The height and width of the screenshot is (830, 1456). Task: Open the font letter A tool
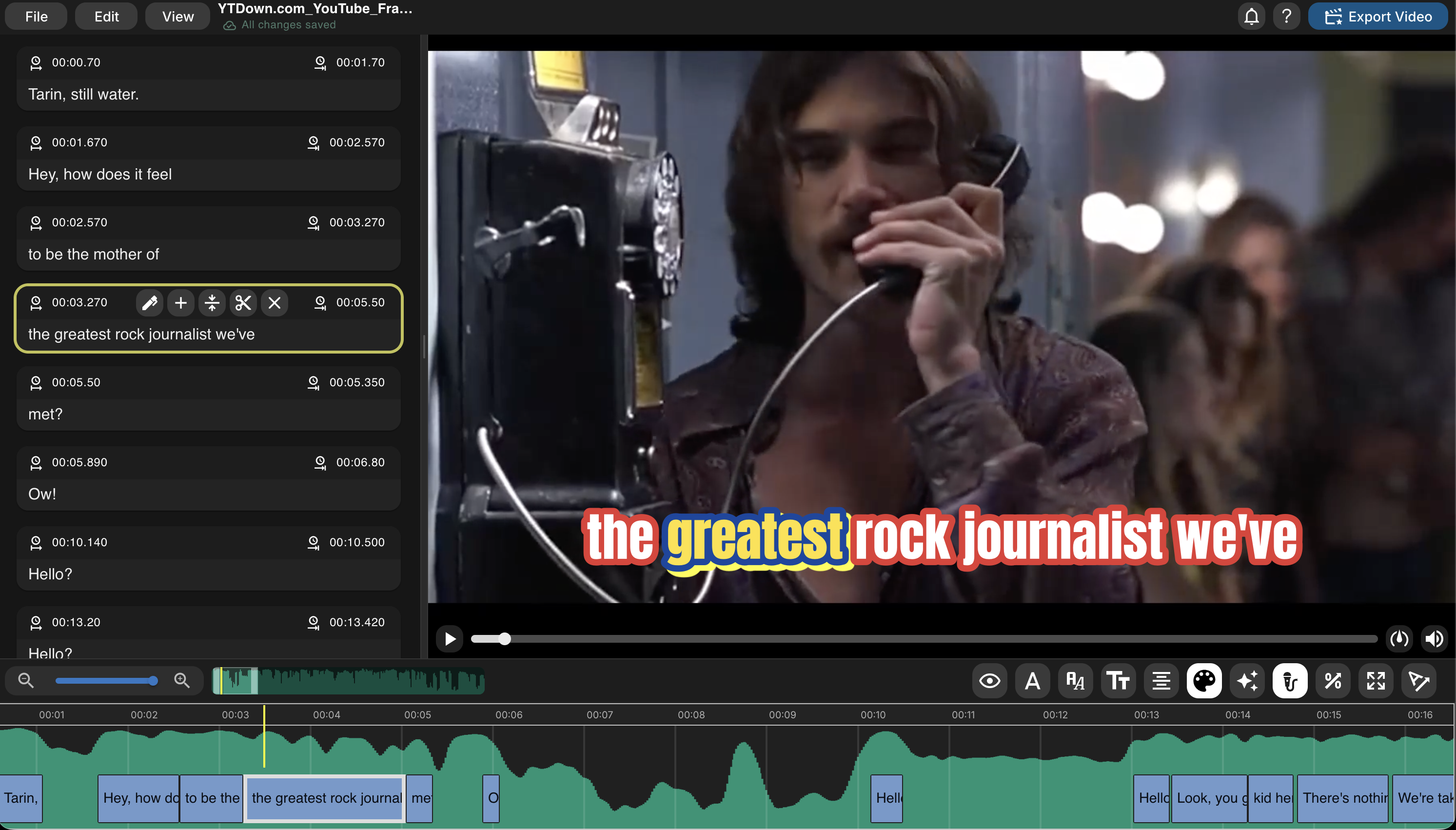coord(1033,681)
